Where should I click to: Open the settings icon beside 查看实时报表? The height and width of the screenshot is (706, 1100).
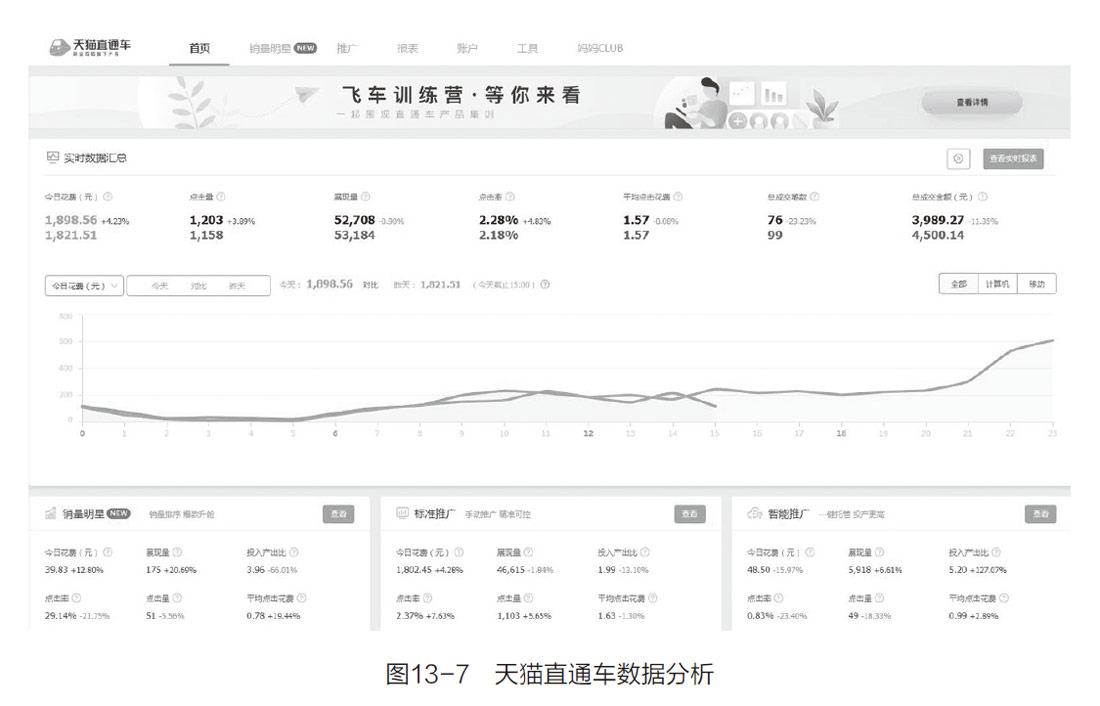point(958,159)
